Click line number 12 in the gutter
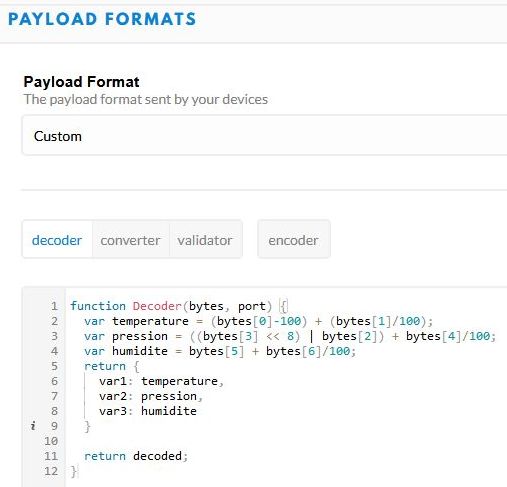 [51, 471]
